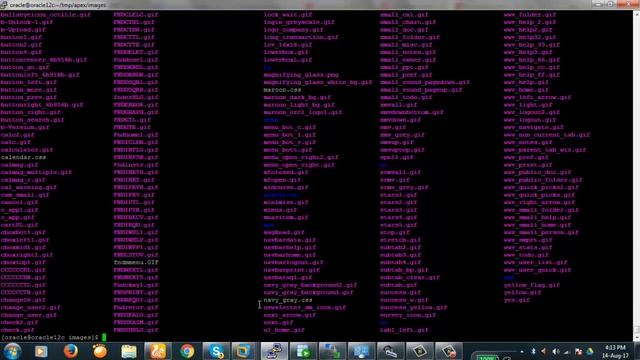Click the fndmmenu.GIF file name

tap(136, 262)
